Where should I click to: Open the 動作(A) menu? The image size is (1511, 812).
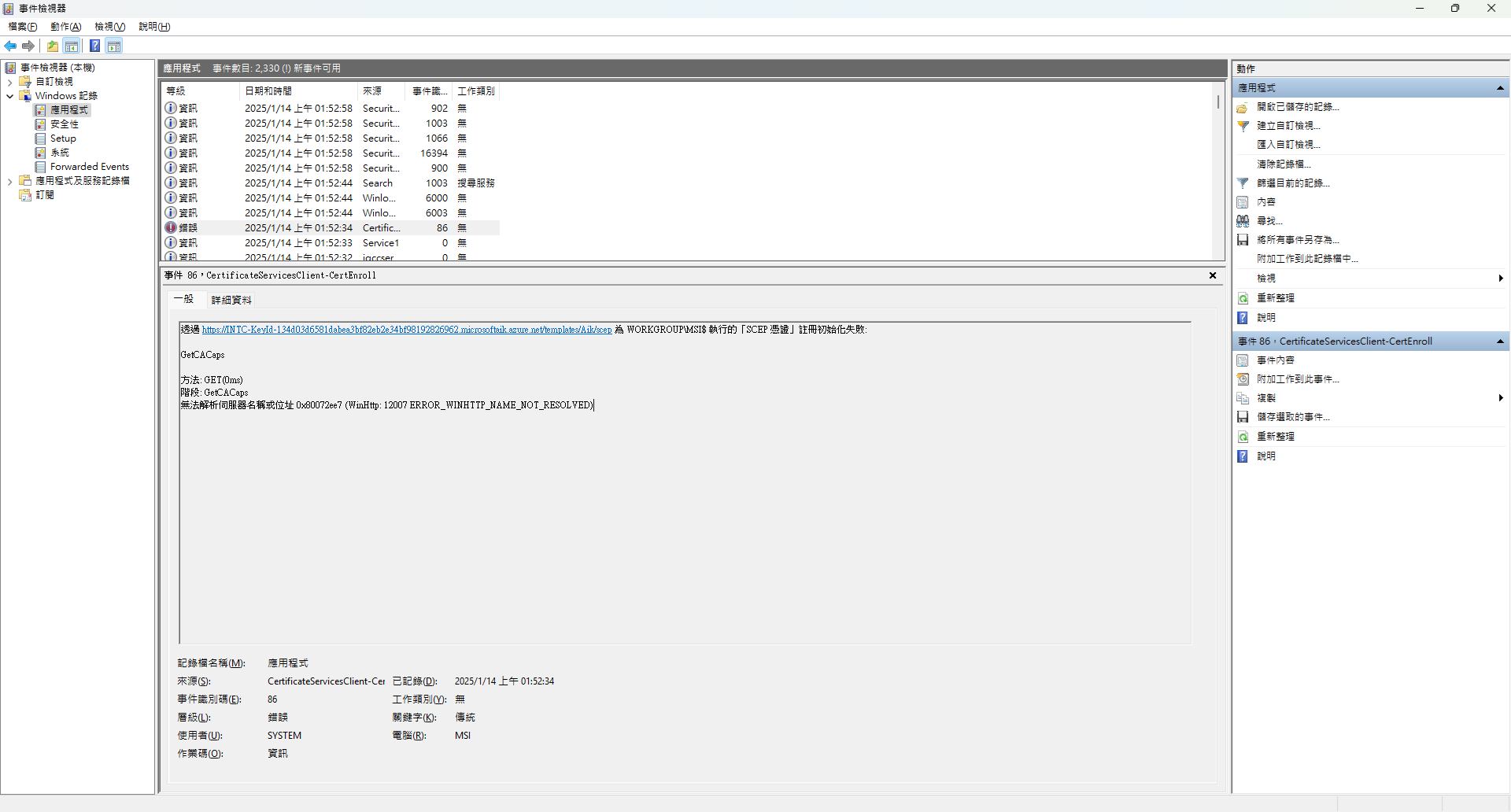[x=66, y=27]
